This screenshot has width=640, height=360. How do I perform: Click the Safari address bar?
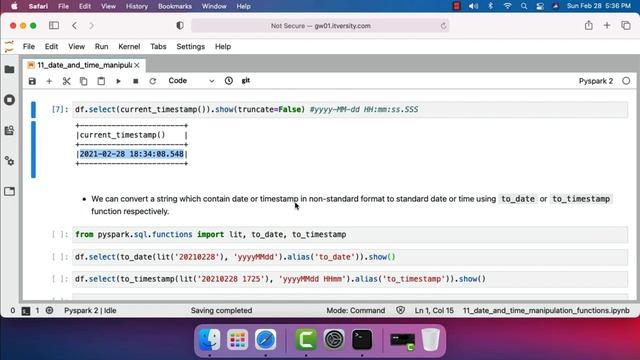[x=320, y=26]
